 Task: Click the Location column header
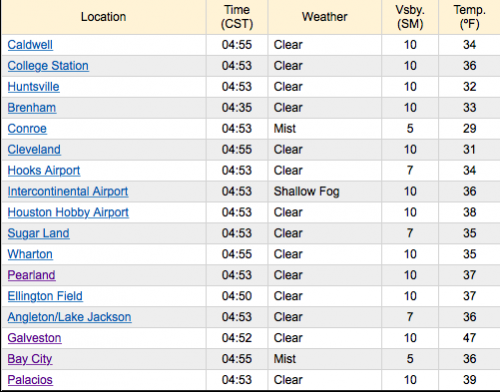tap(104, 17)
